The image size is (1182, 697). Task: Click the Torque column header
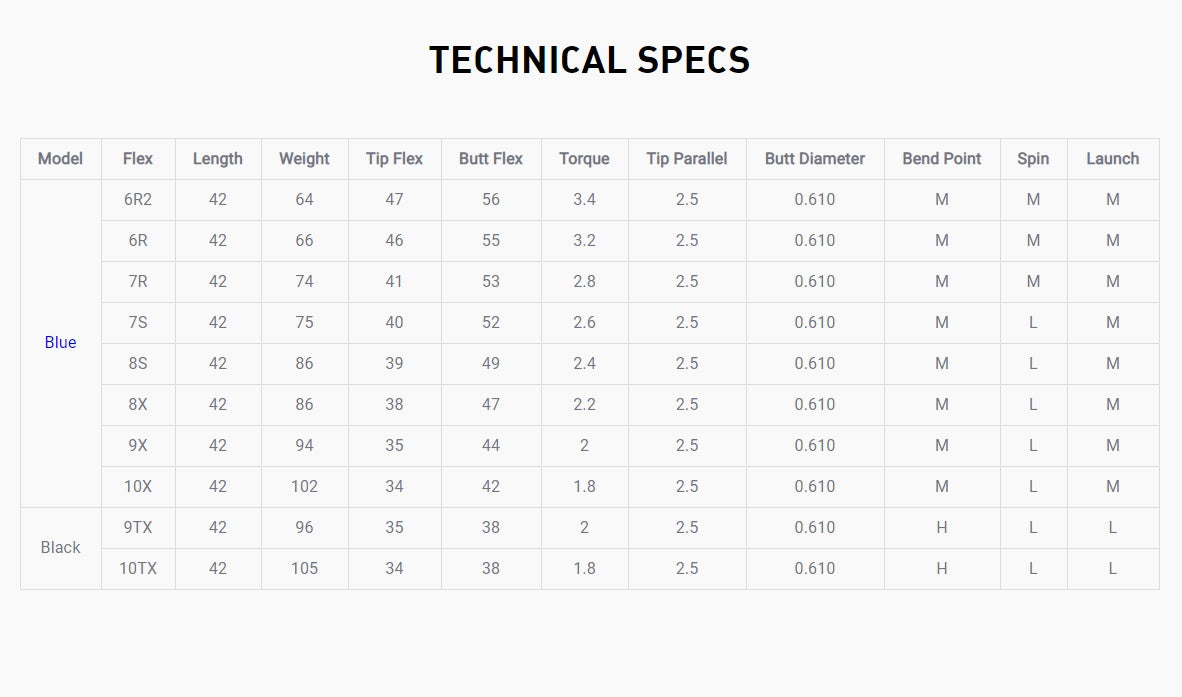point(584,159)
